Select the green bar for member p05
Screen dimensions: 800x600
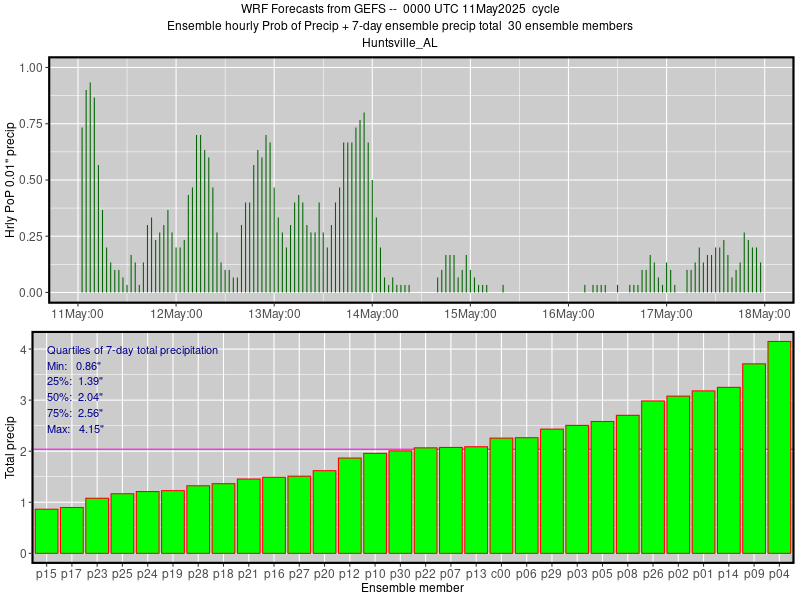pos(603,487)
